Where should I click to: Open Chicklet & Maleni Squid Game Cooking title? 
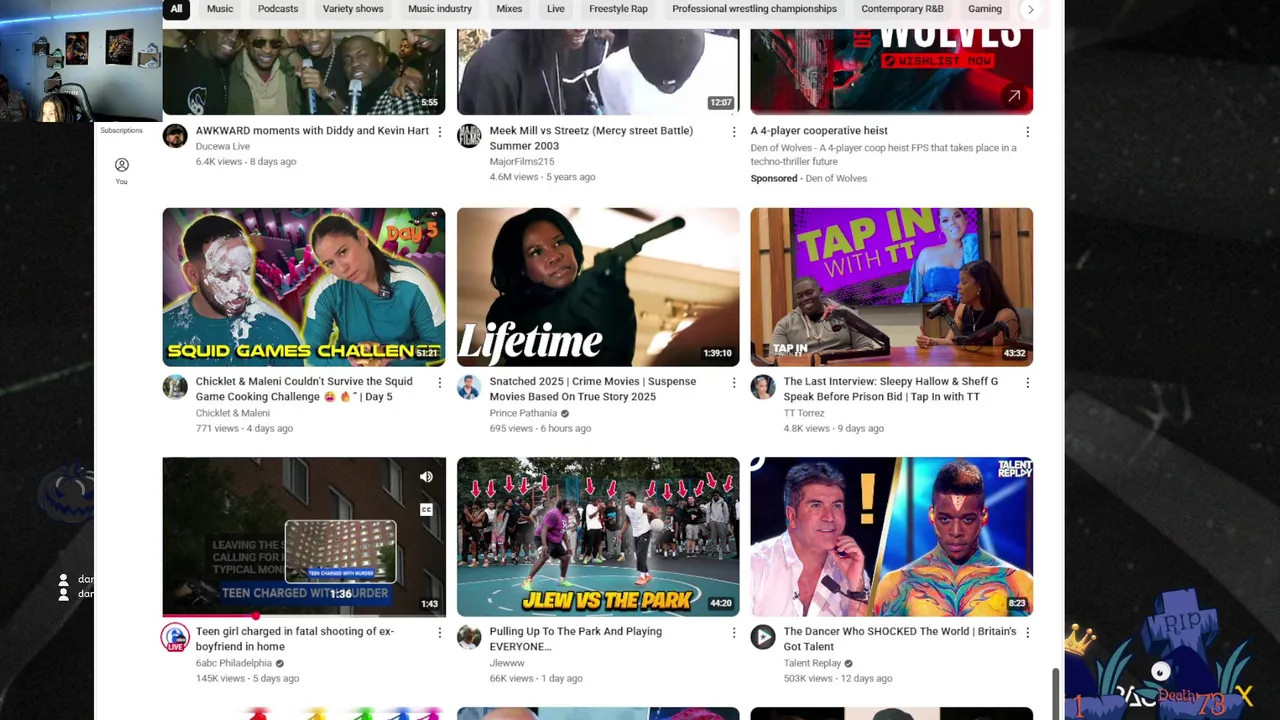coord(304,389)
